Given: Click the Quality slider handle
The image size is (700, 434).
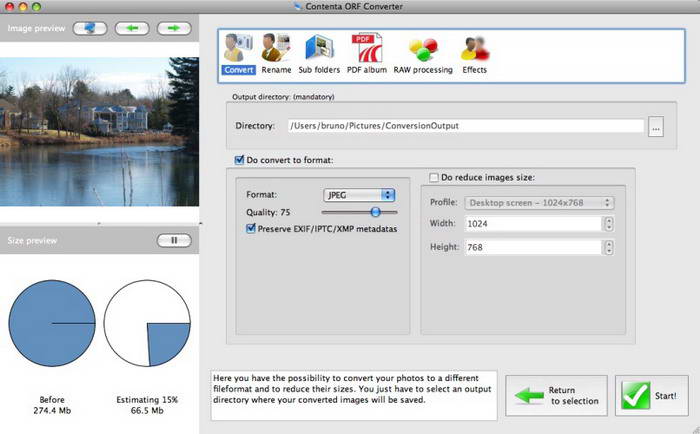Looking at the screenshot, I should 375,212.
